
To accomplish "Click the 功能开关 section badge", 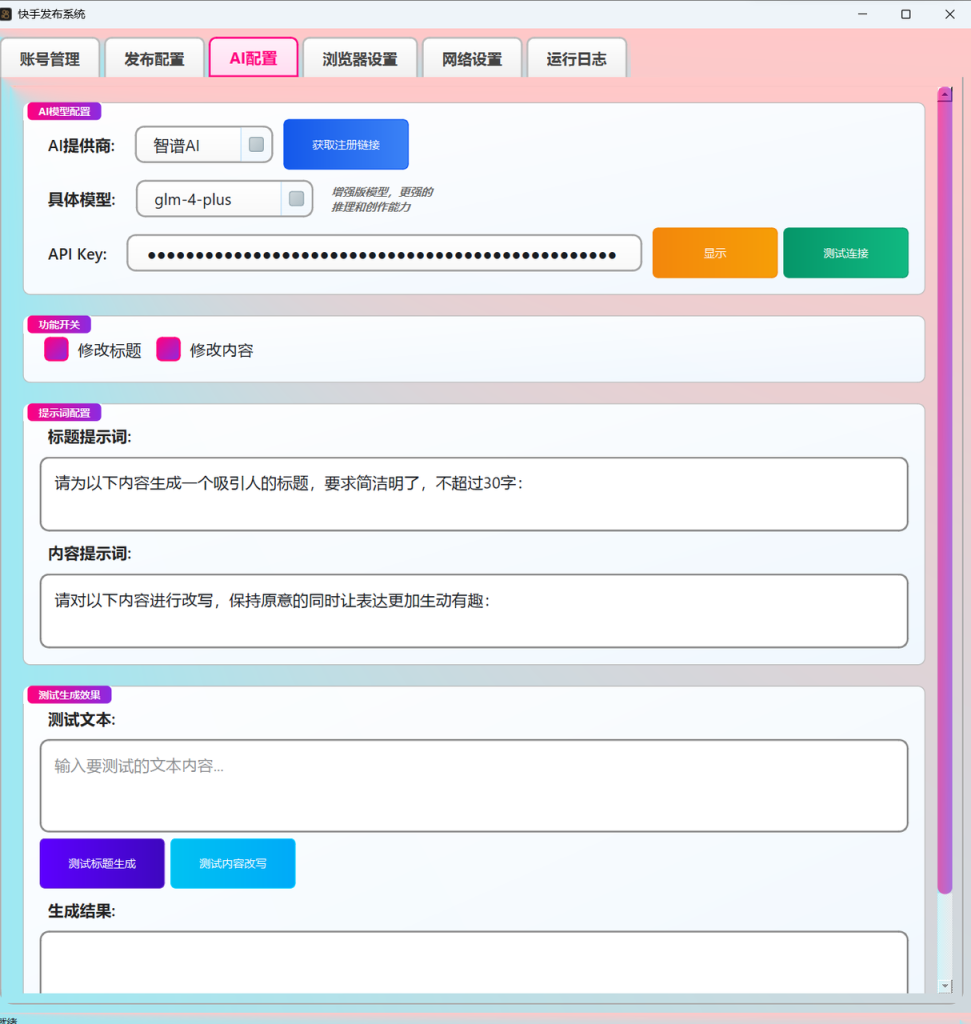I will point(59,325).
